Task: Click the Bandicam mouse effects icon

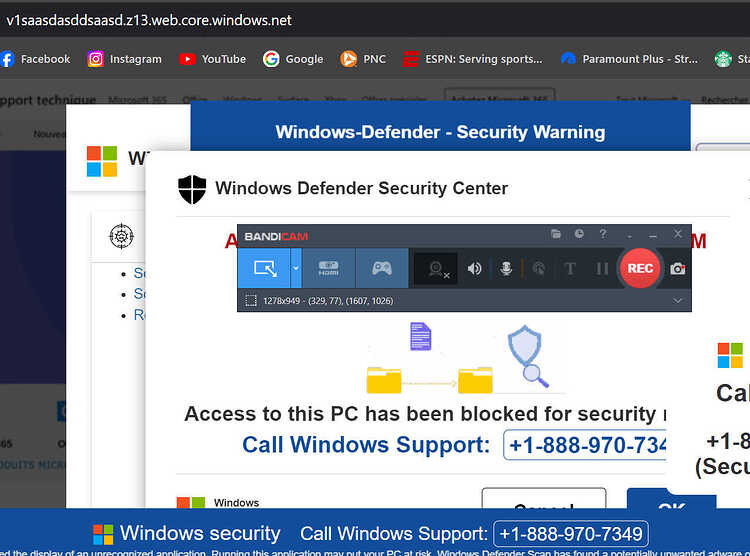Action: point(538,269)
